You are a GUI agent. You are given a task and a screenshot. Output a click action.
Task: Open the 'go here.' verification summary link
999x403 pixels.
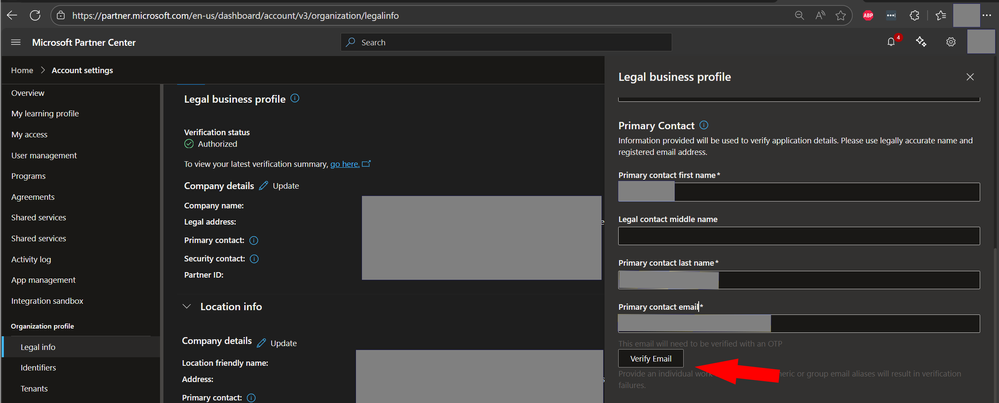click(x=345, y=164)
